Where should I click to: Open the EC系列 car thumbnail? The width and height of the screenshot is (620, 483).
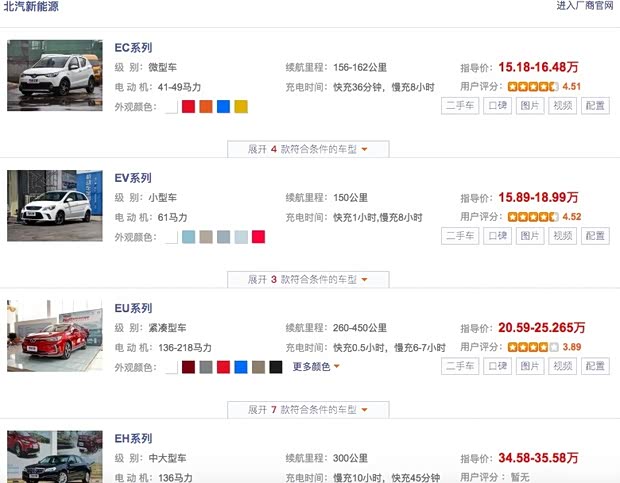(55, 75)
